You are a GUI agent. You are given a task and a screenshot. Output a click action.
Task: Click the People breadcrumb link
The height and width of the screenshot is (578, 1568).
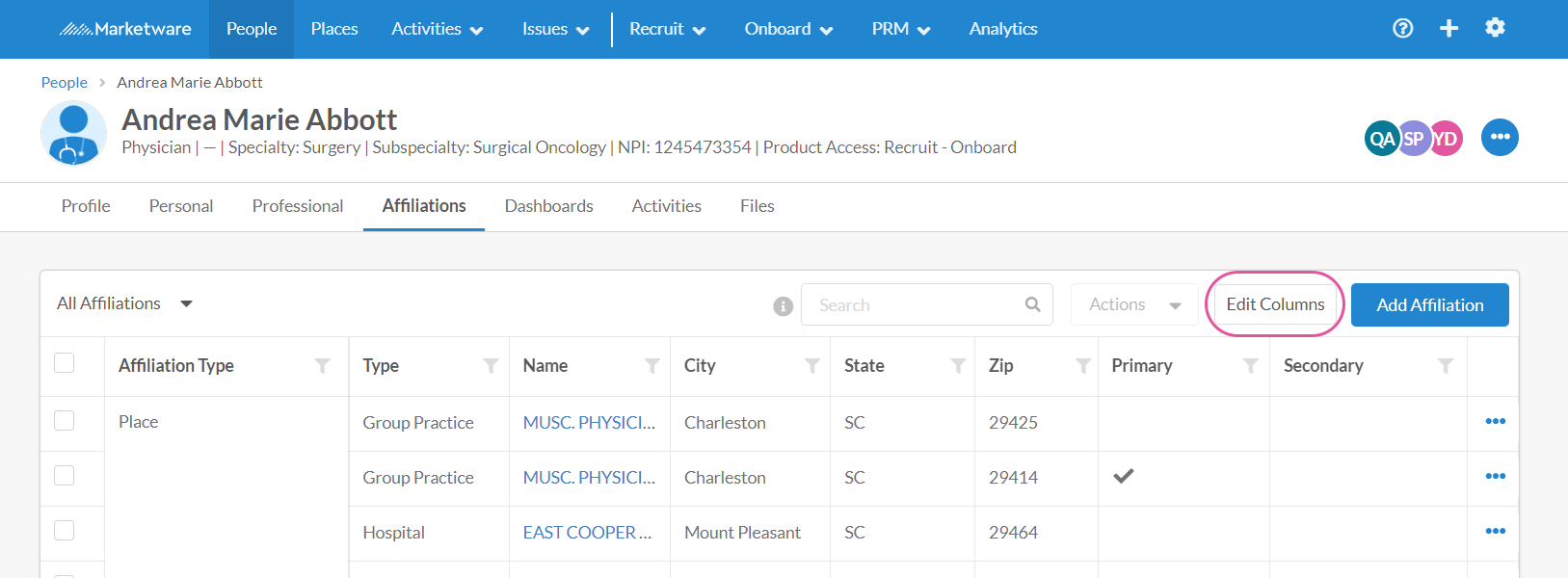64,83
